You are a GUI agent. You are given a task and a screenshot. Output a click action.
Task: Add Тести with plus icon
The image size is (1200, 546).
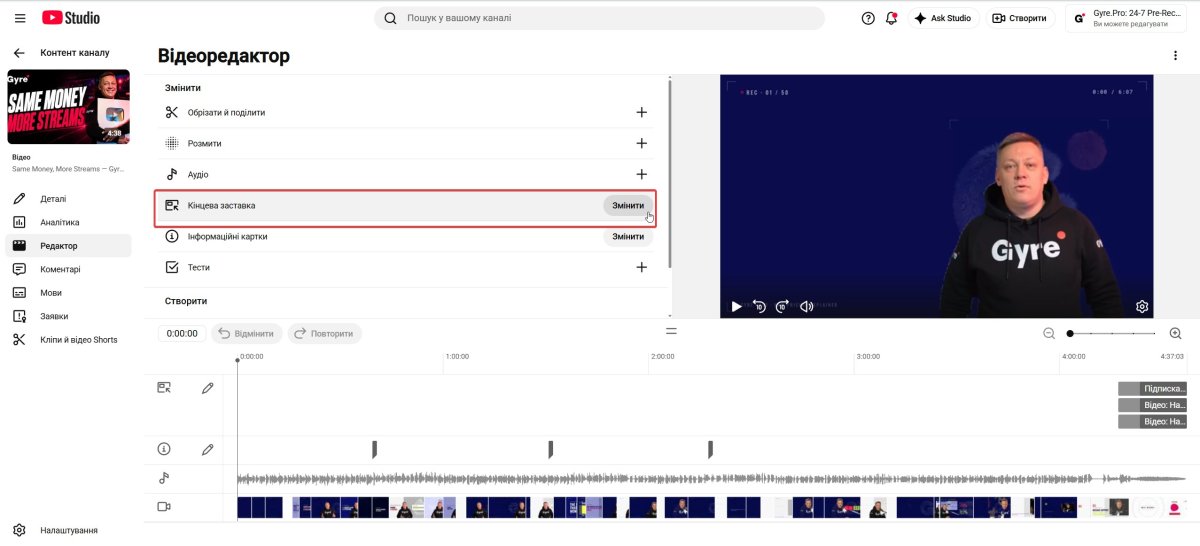pyautogui.click(x=642, y=267)
